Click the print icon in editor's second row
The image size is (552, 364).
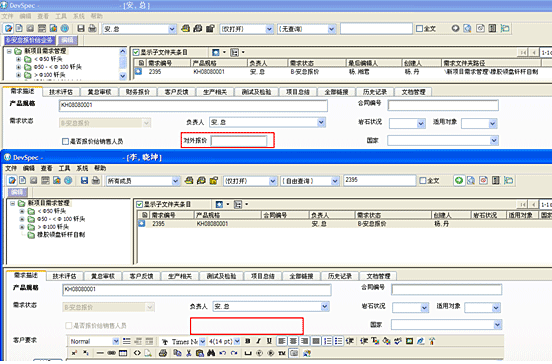coord(163,353)
